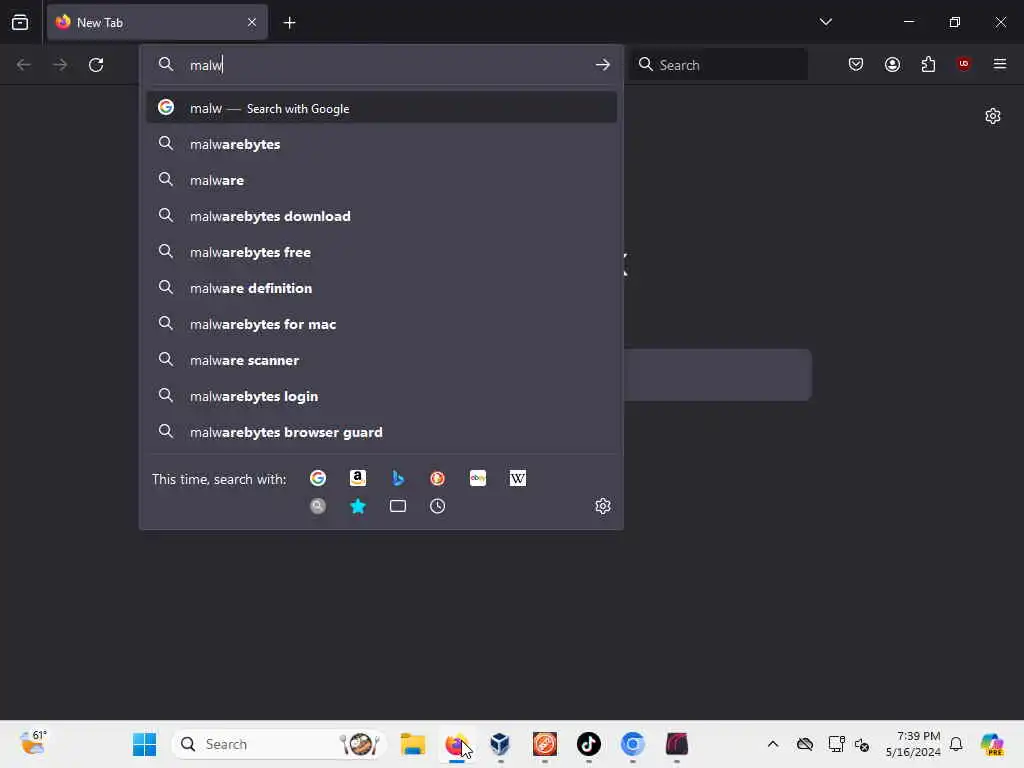Image resolution: width=1024 pixels, height=768 pixels.
Task: Click the separate Search box in toolbar
Action: [718, 65]
